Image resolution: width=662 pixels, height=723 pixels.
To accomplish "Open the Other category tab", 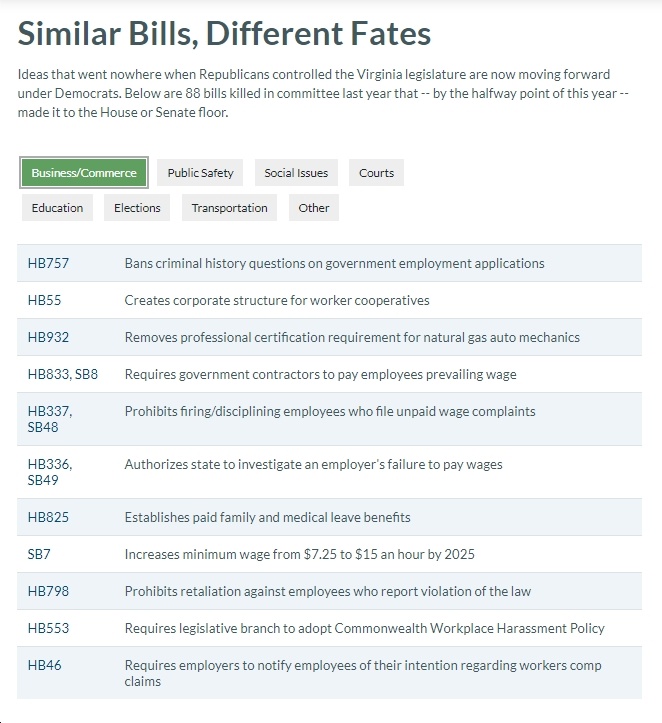I will (x=313, y=207).
